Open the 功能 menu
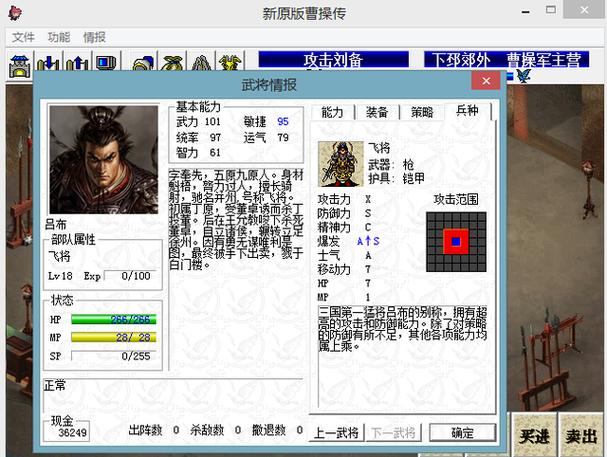Viewport: 607px width, 457px height. 59,37
